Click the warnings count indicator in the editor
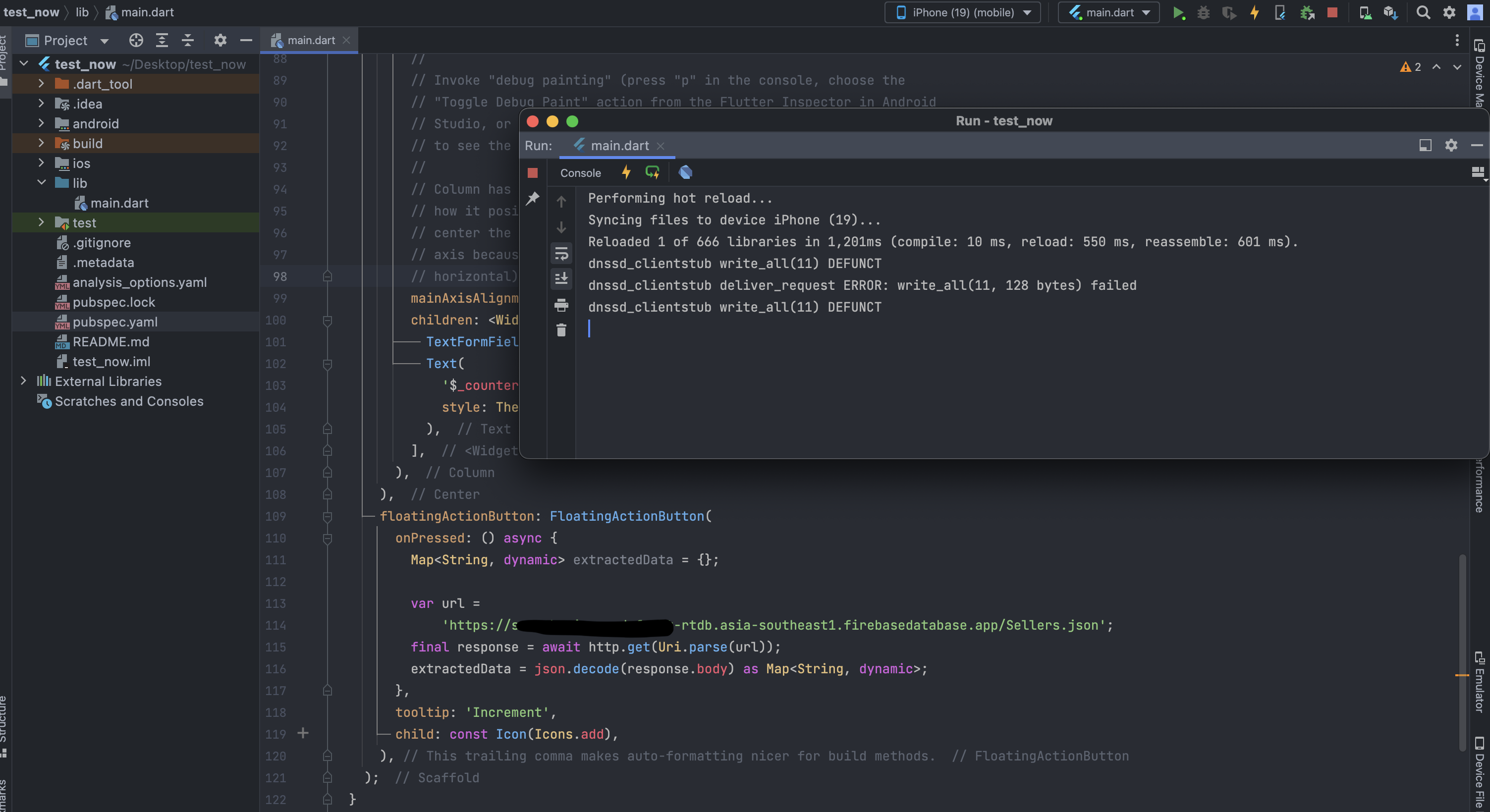 click(x=1411, y=66)
